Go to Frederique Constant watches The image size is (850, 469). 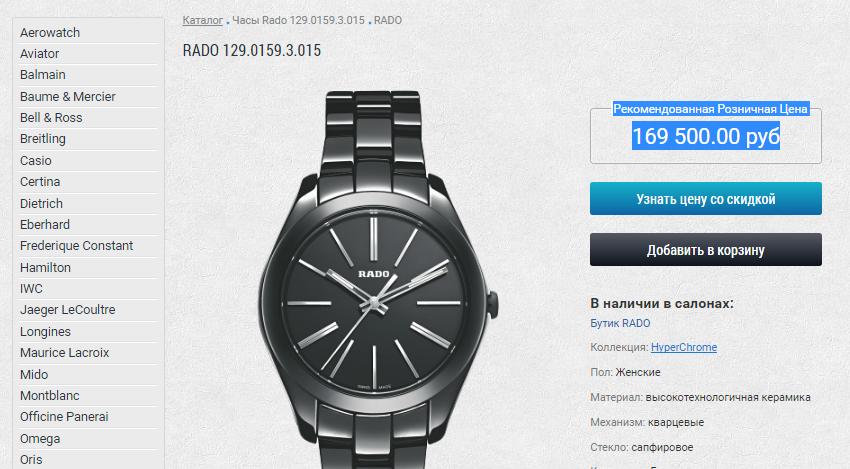click(76, 246)
